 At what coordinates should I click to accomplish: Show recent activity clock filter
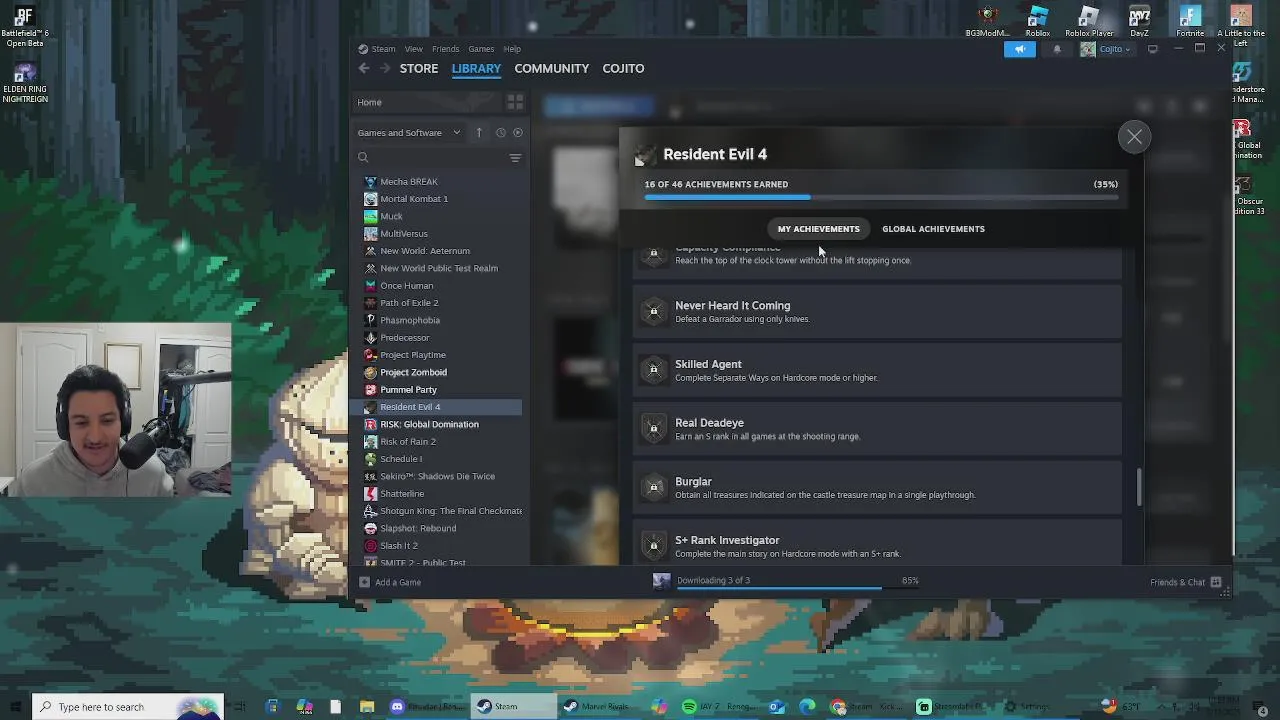point(500,132)
